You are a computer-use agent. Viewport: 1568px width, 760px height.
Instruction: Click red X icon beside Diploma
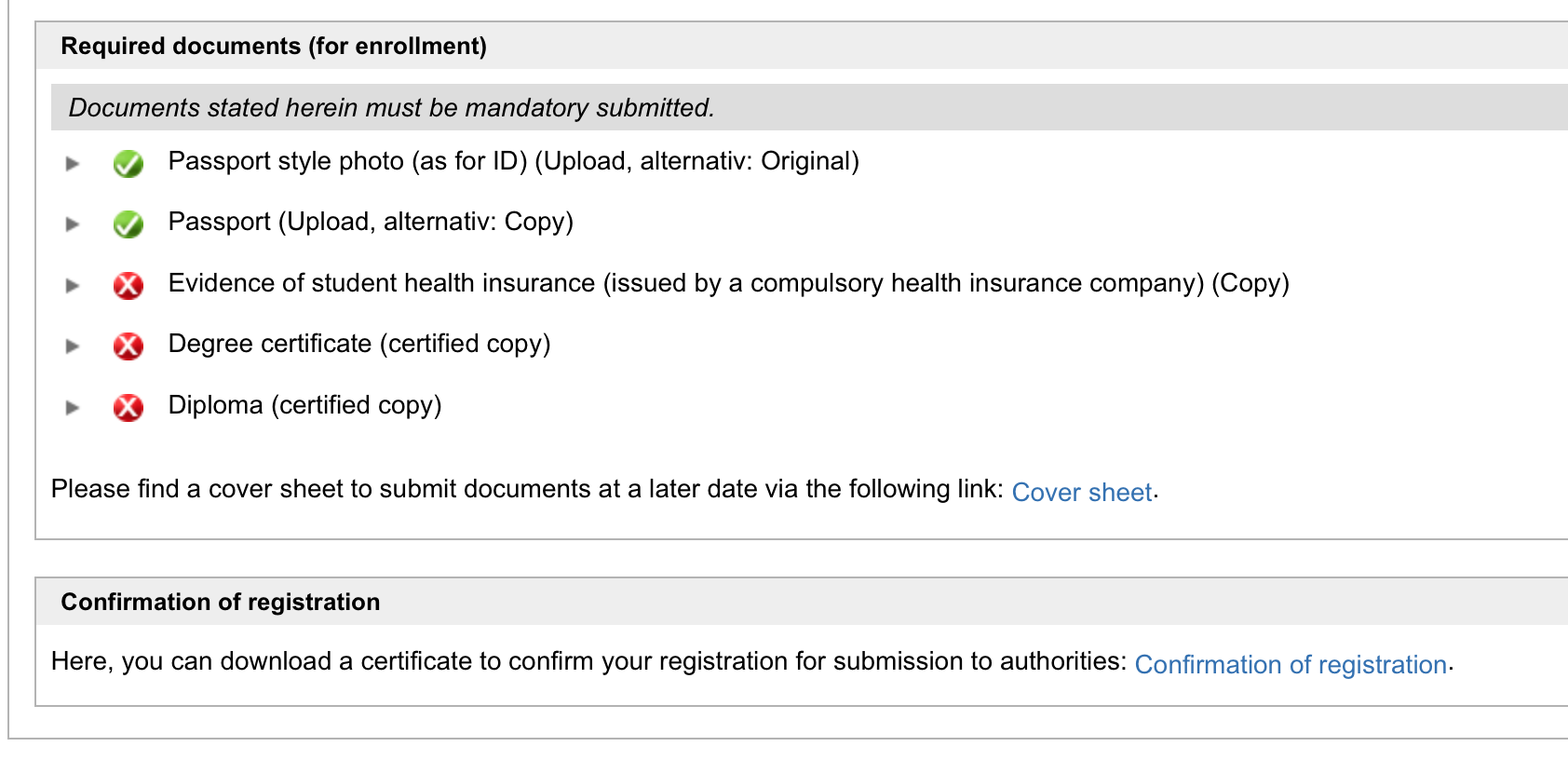click(x=128, y=408)
